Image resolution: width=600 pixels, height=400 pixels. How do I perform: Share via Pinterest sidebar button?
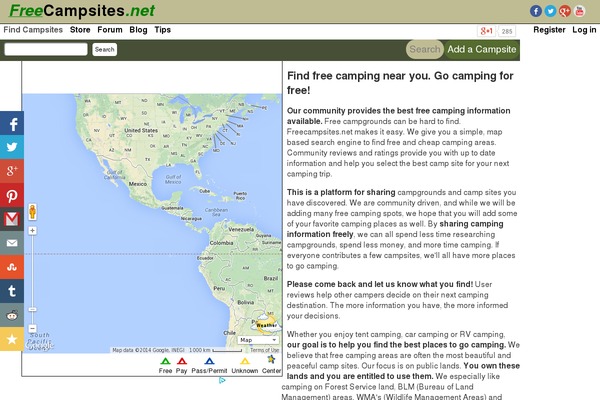click(12, 195)
